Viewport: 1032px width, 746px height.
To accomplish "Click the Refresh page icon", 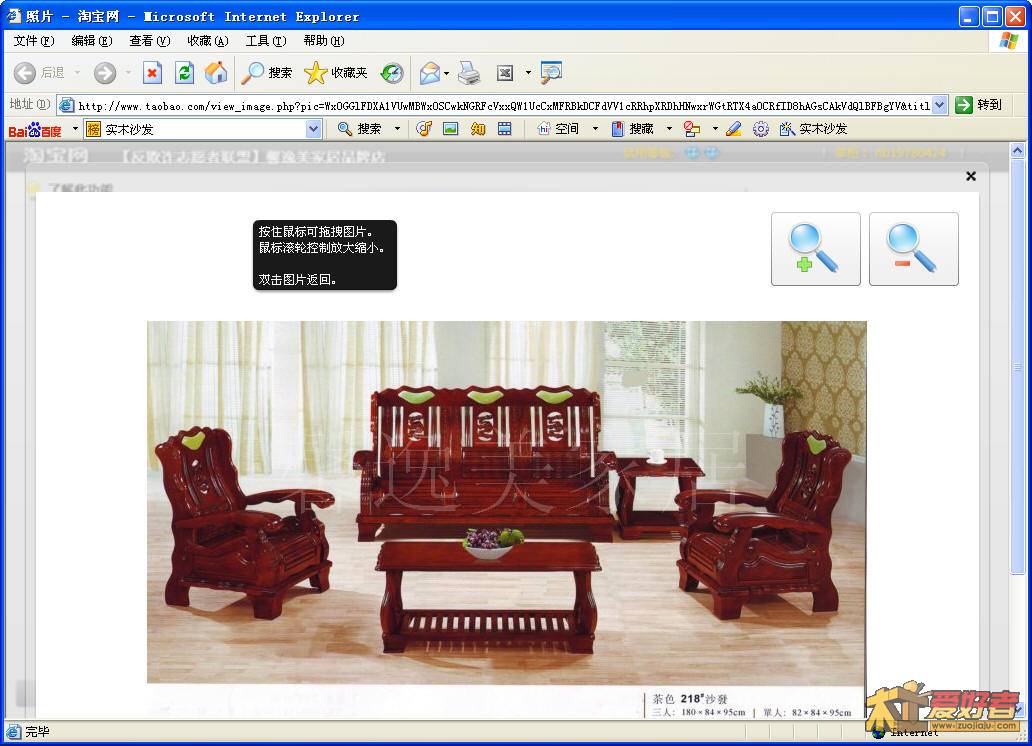I will click(184, 73).
